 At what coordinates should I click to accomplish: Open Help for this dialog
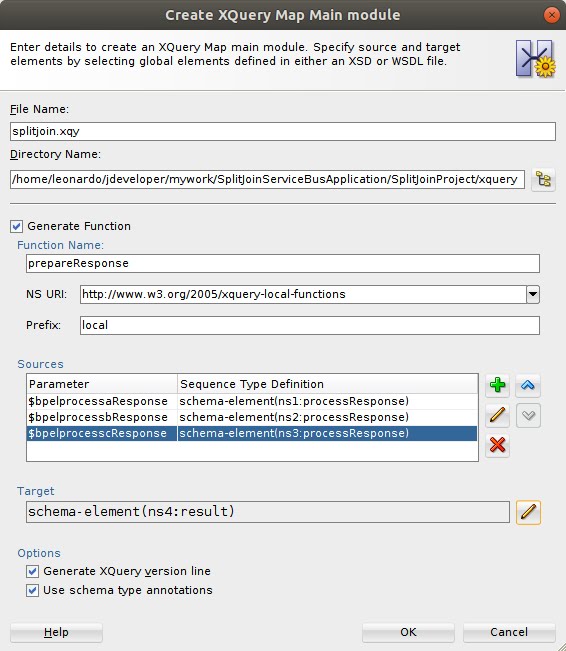pyautogui.click(x=56, y=632)
